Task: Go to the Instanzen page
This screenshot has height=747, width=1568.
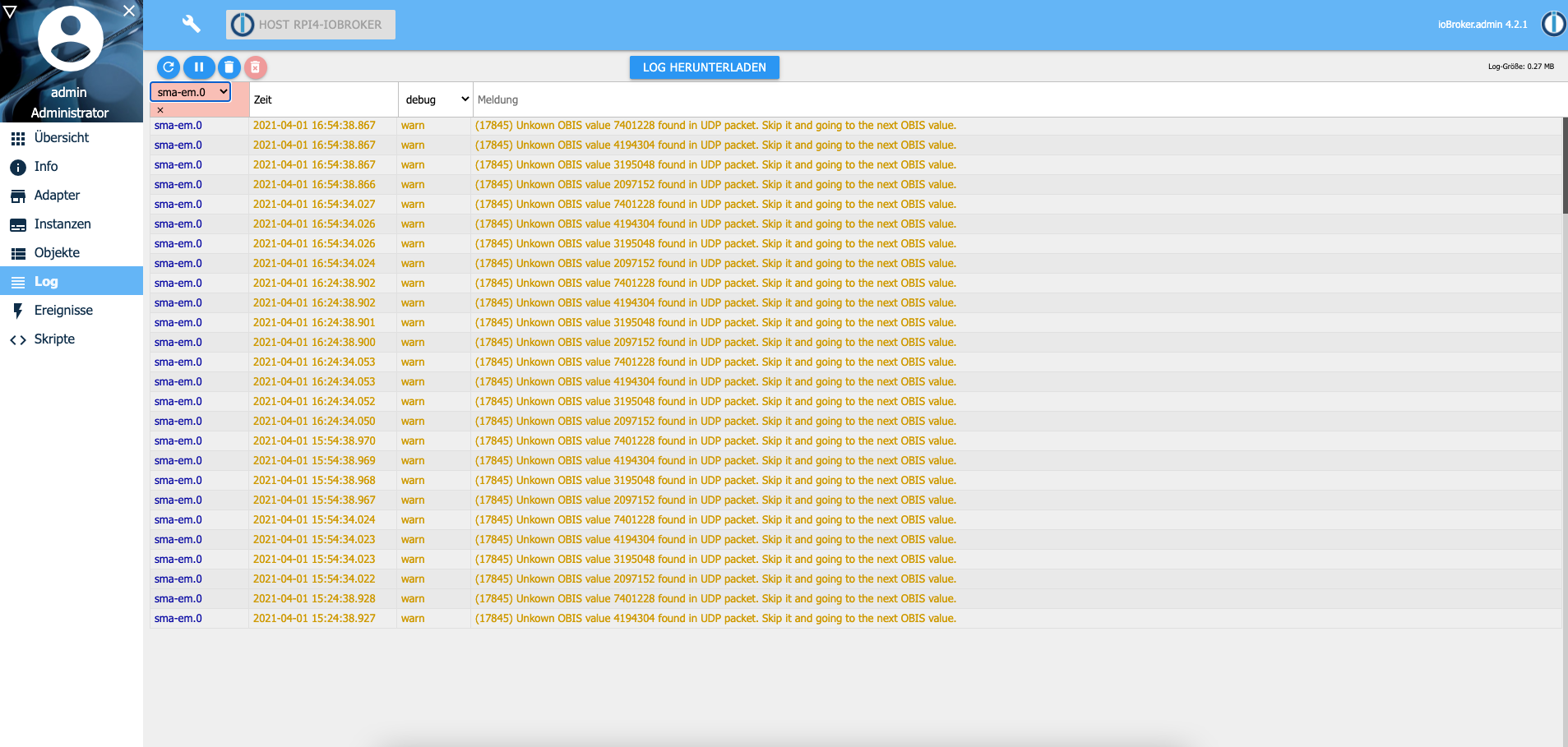Action: (62, 224)
